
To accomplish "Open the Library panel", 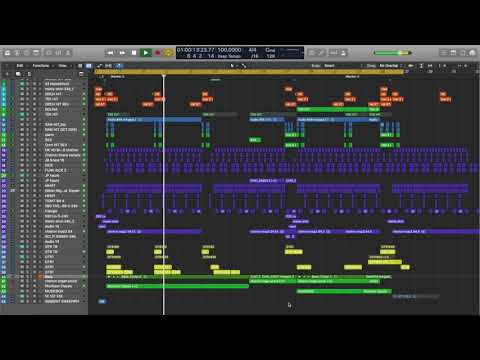I will (7, 53).
